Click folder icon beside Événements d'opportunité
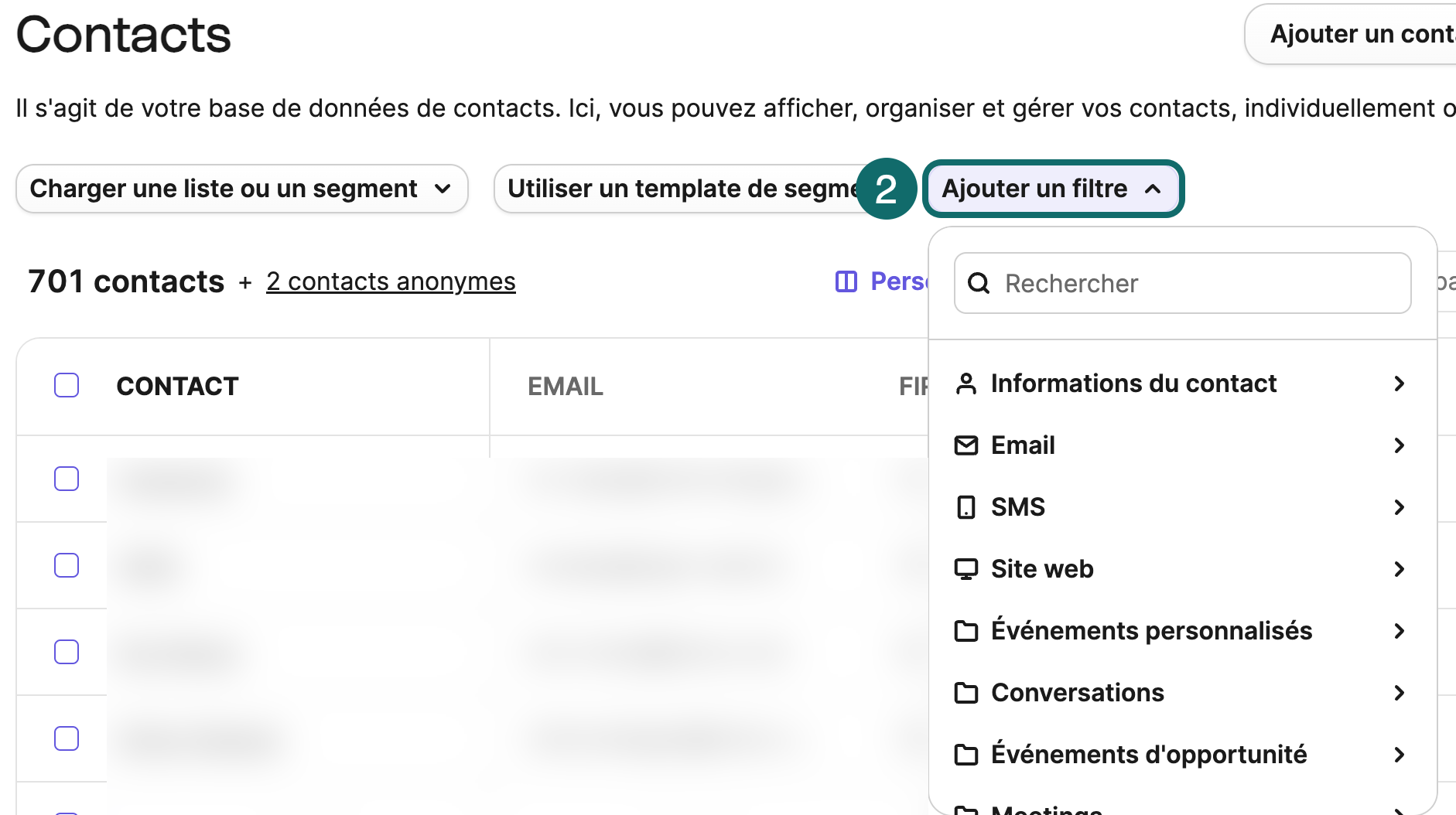 pos(966,755)
